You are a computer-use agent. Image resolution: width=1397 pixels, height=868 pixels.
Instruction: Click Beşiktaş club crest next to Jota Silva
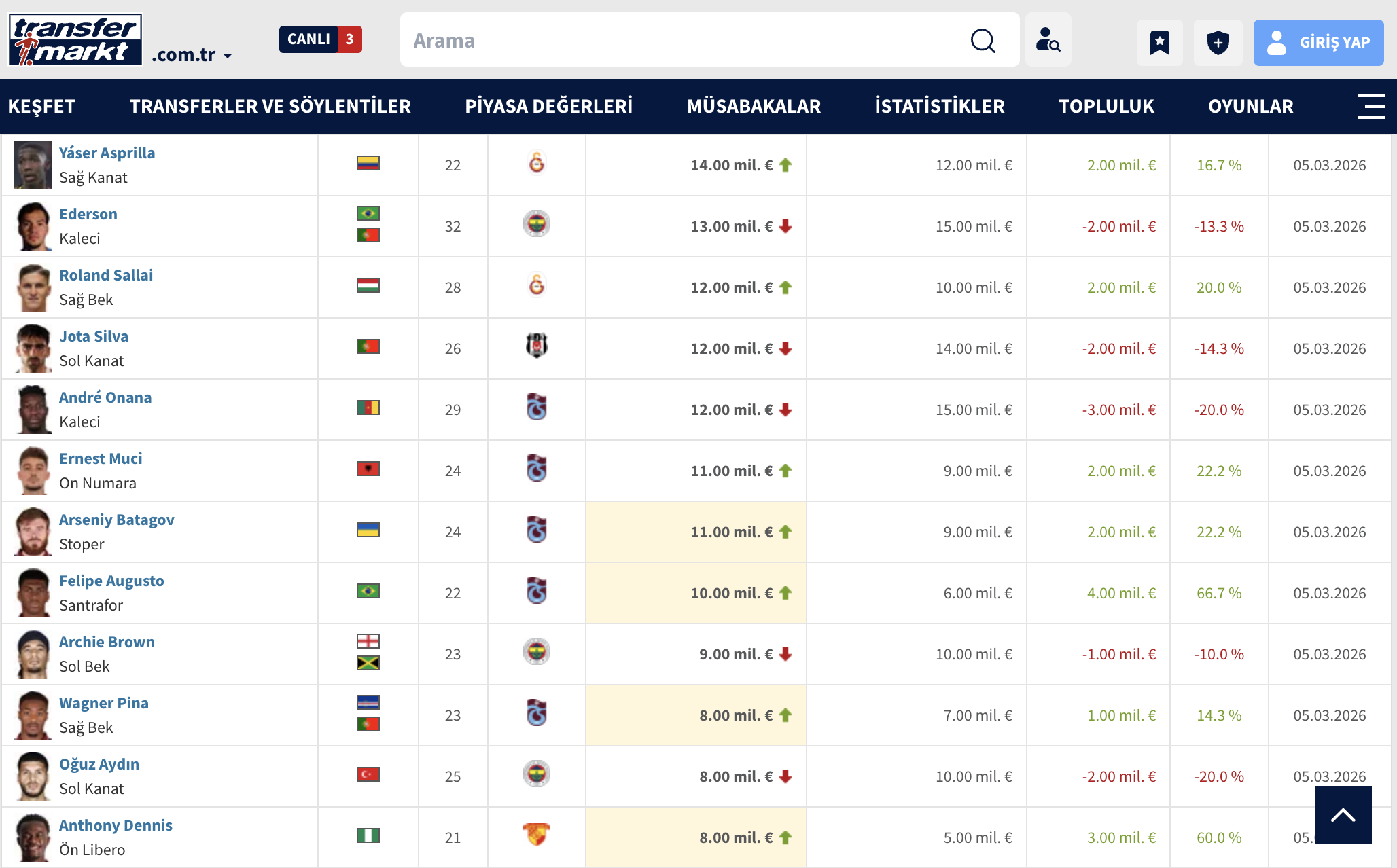536,346
